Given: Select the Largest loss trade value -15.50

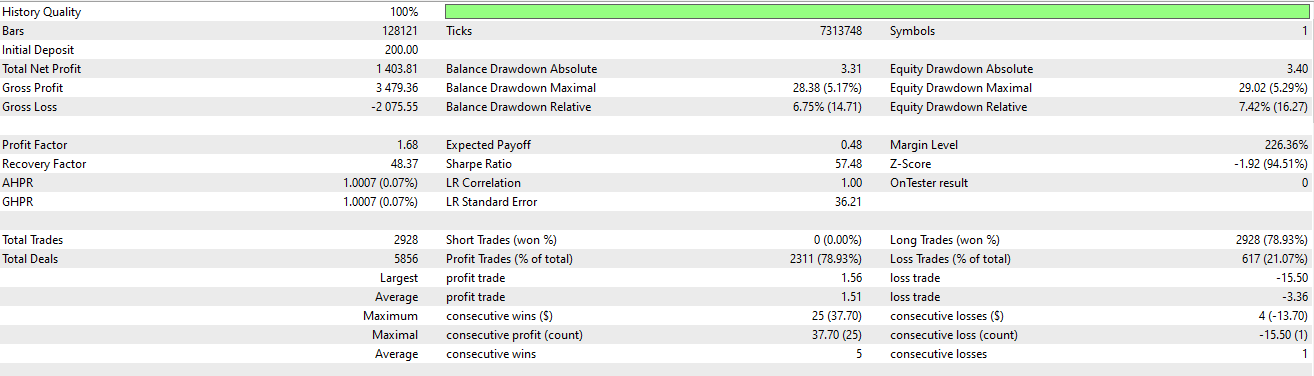Looking at the screenshot, I should [x=1291, y=278].
